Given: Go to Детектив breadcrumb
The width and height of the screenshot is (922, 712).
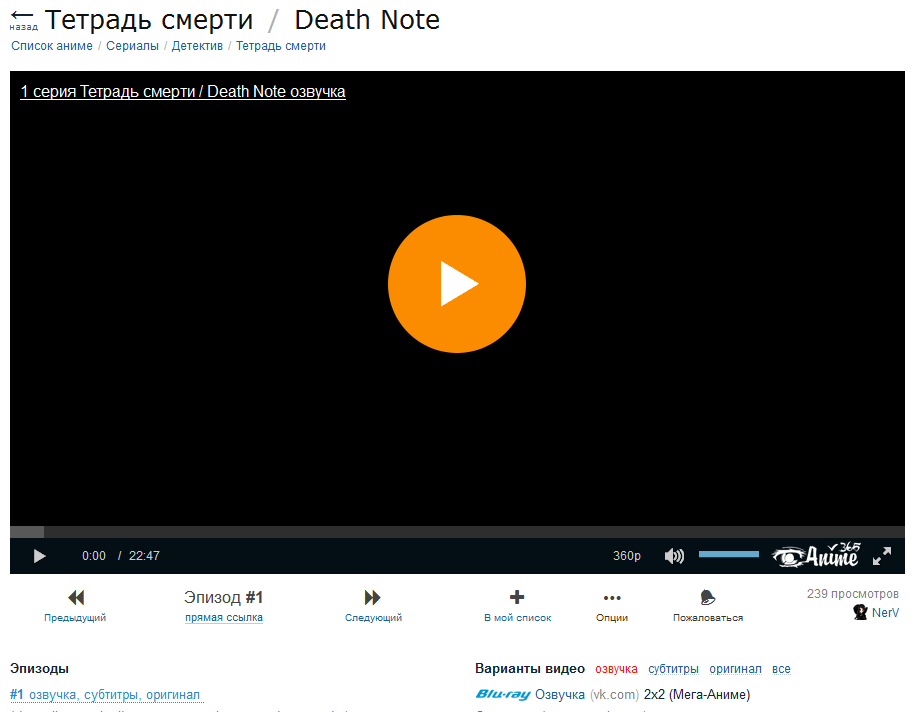Looking at the screenshot, I should click(197, 46).
